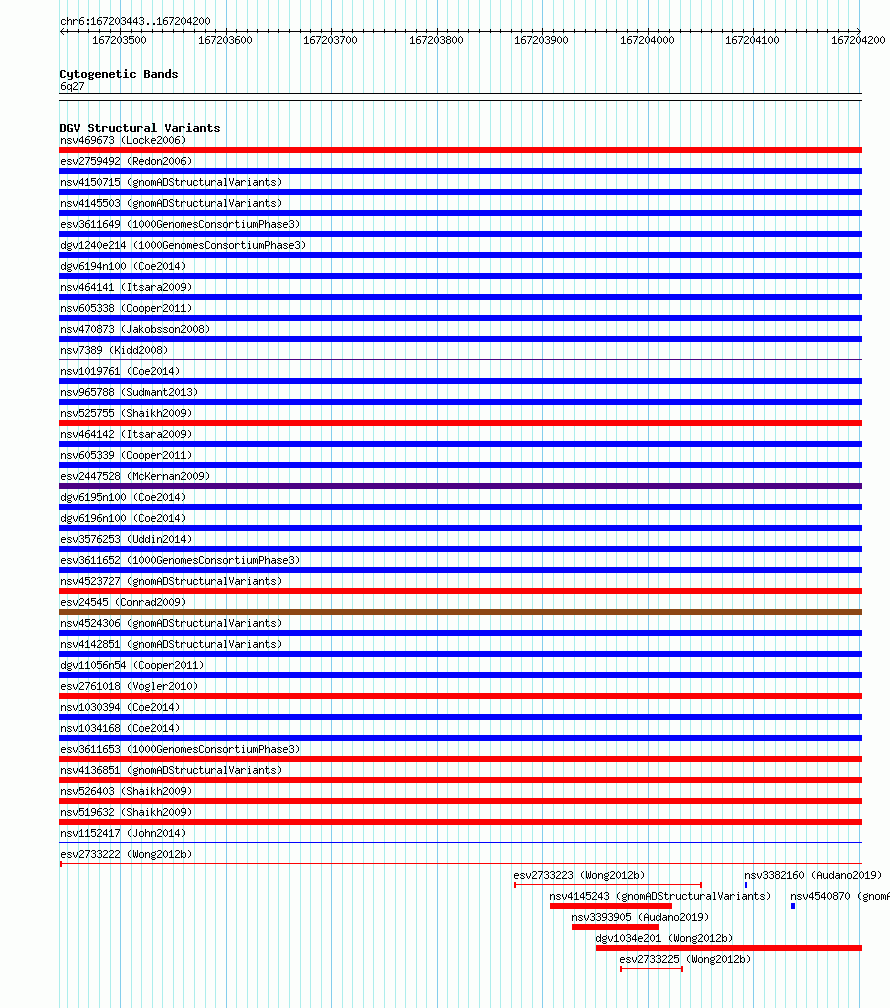
Task: Select dgv6196n100 (Coe2014) label
Action: [123, 518]
